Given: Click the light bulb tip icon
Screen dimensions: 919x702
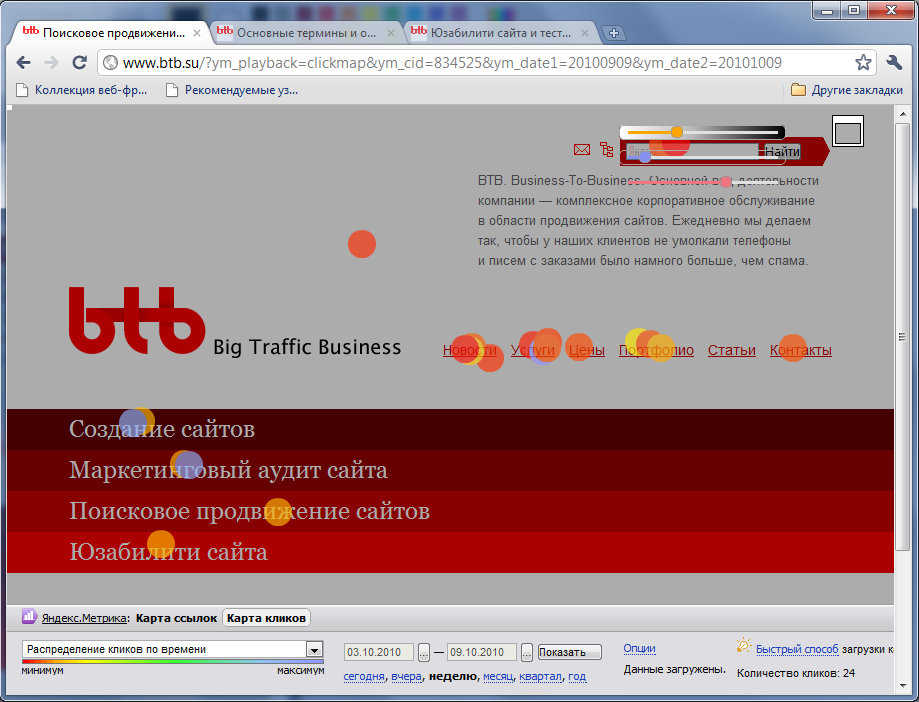Looking at the screenshot, I should 743,646.
